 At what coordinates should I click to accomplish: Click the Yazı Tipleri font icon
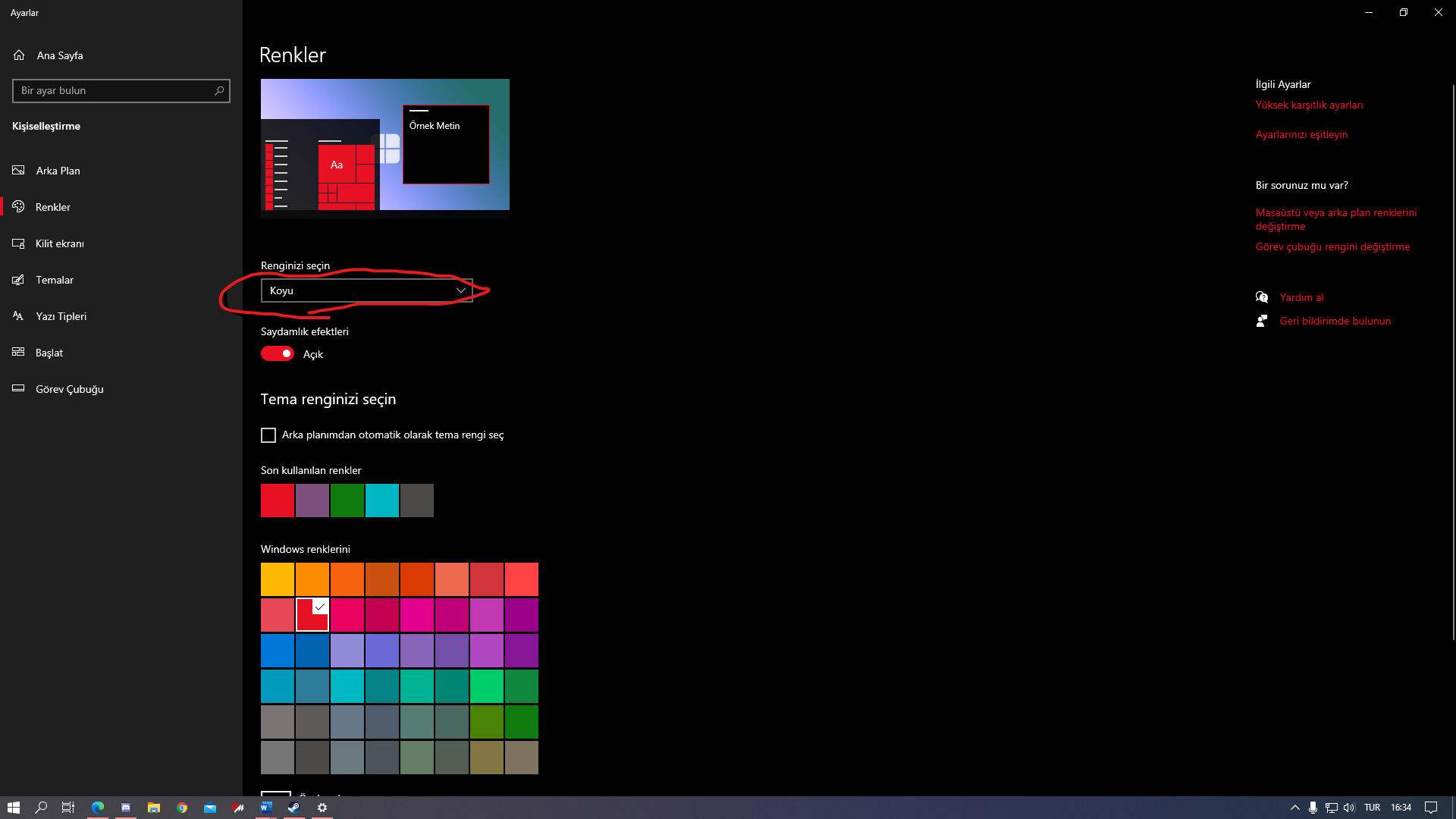pos(19,316)
